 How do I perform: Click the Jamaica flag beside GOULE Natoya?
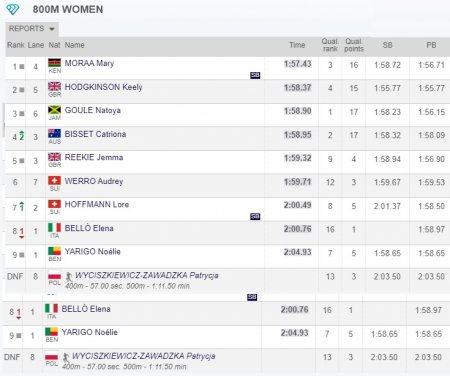tap(55, 110)
